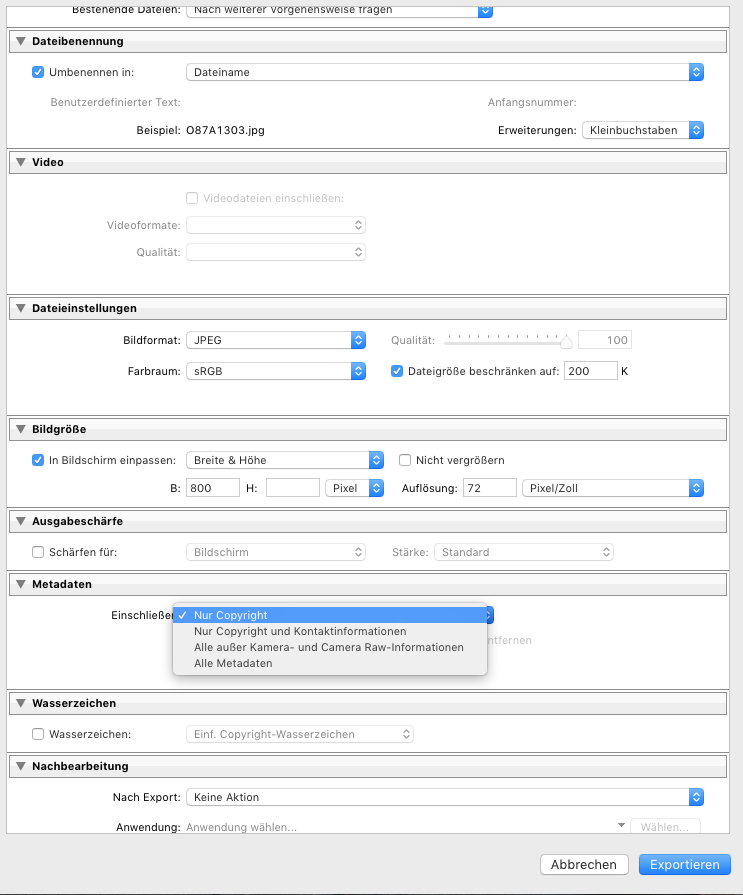Screen dimensions: 743x895
Task: Collapse the Dateibenennung section triangle
Action: 21,42
